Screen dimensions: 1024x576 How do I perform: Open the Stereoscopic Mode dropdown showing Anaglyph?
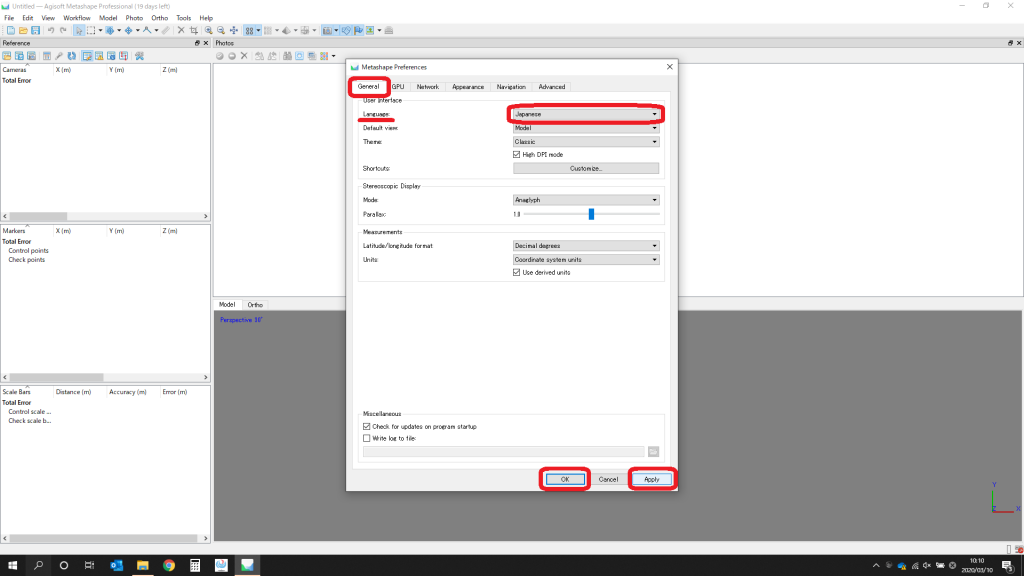point(586,200)
